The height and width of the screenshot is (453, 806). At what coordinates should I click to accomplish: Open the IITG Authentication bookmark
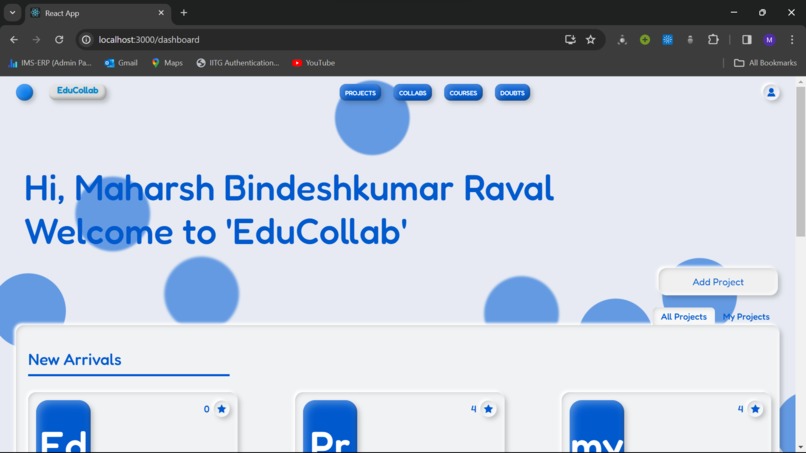click(x=237, y=63)
